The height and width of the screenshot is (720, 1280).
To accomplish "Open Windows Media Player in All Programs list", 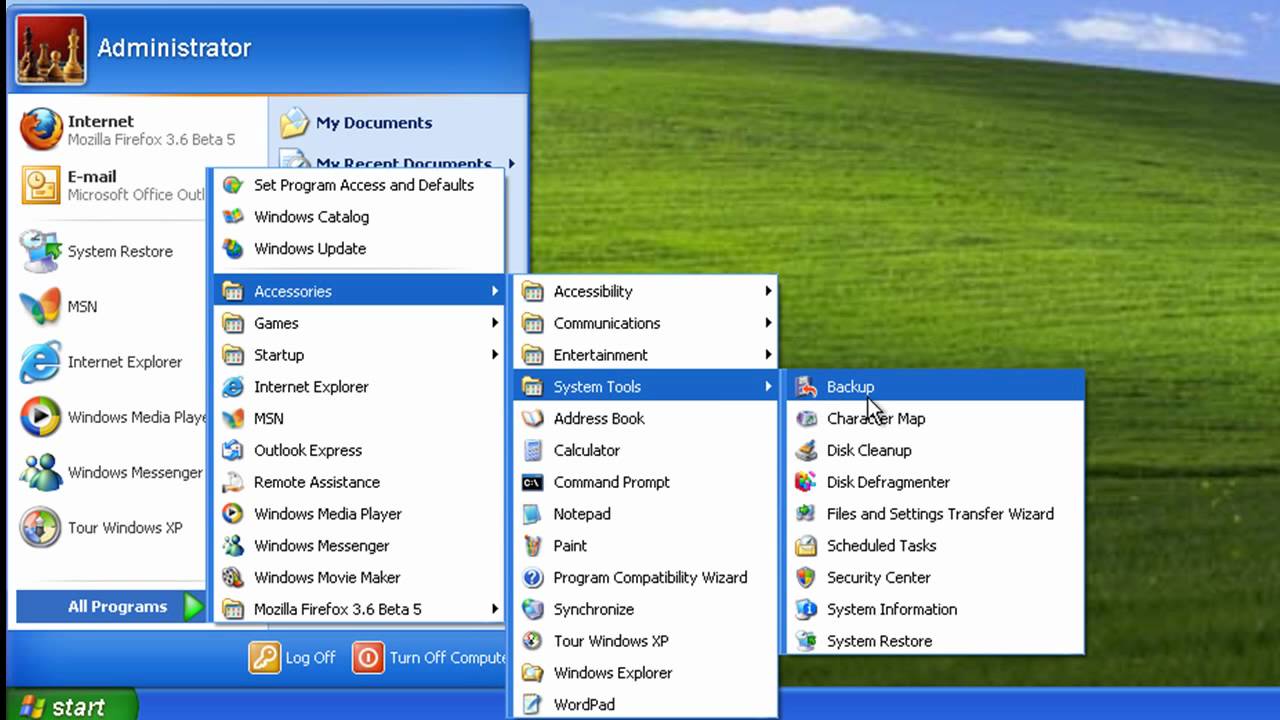I will click(359, 514).
